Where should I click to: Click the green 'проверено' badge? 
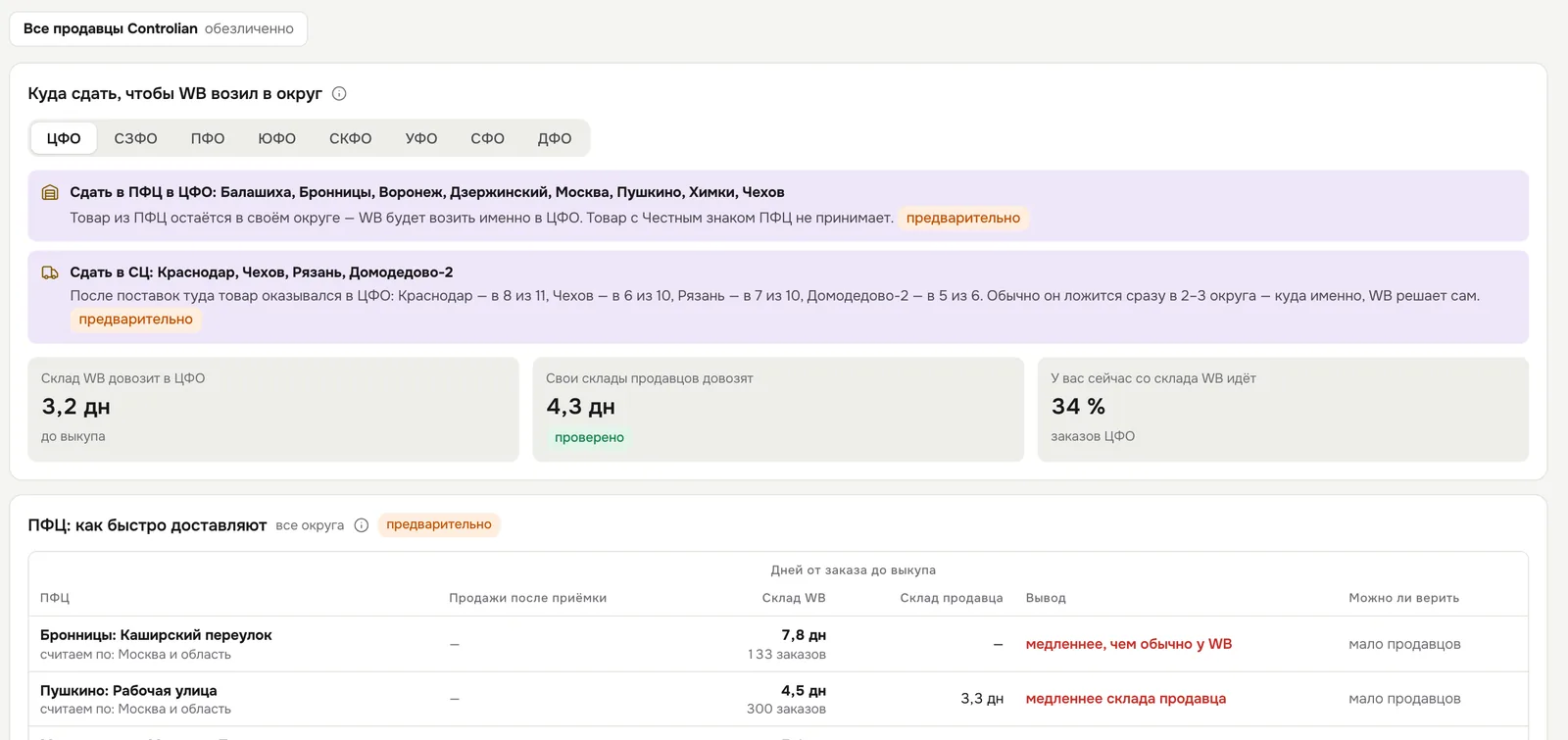pyautogui.click(x=589, y=437)
